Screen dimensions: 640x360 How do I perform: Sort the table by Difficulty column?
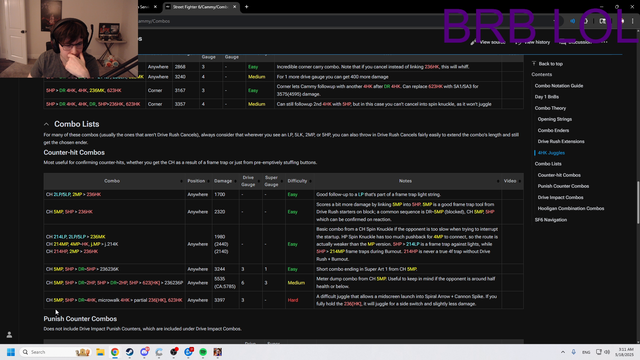coord(299,181)
